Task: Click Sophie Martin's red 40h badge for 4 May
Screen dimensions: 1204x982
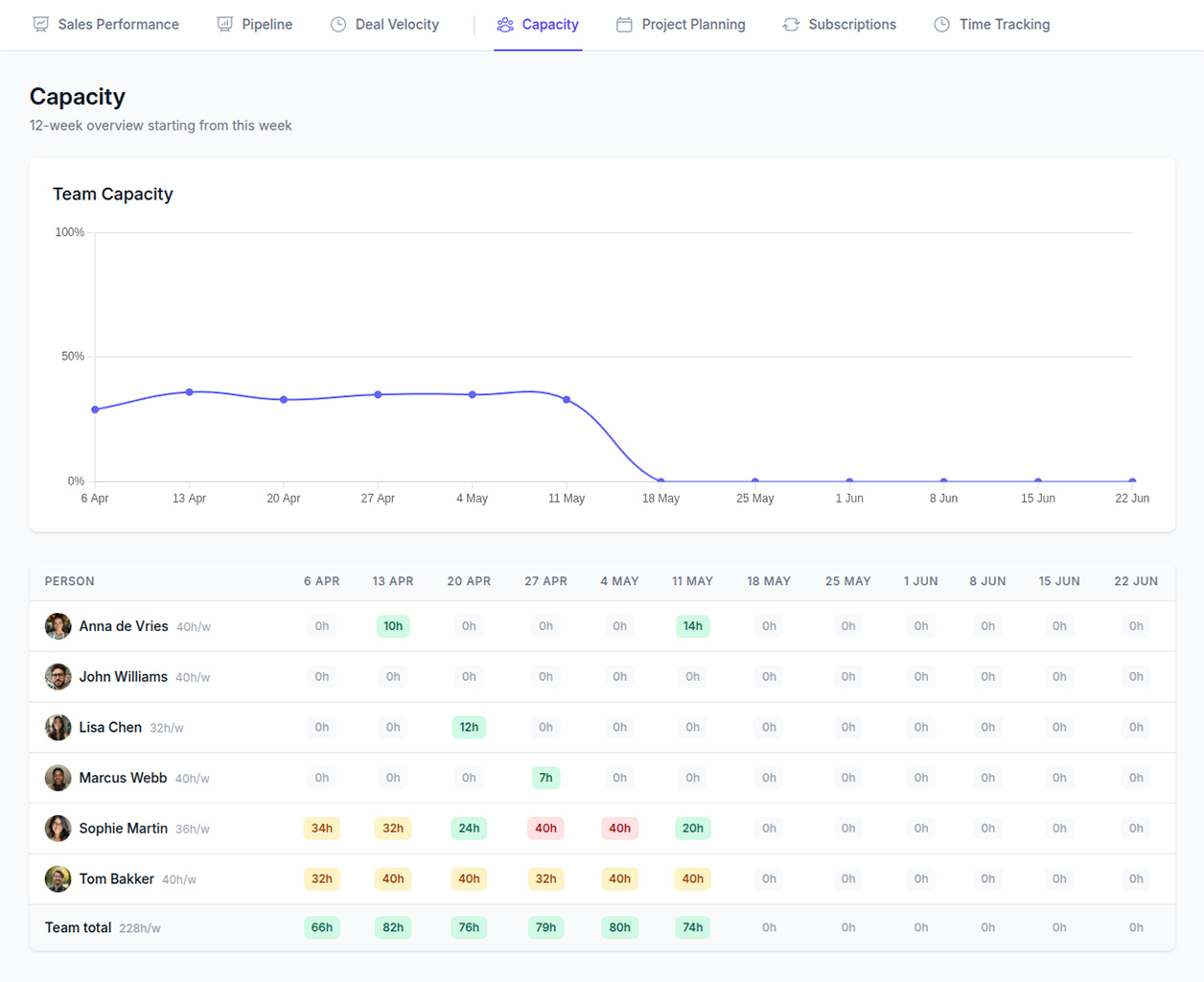Action: (619, 829)
